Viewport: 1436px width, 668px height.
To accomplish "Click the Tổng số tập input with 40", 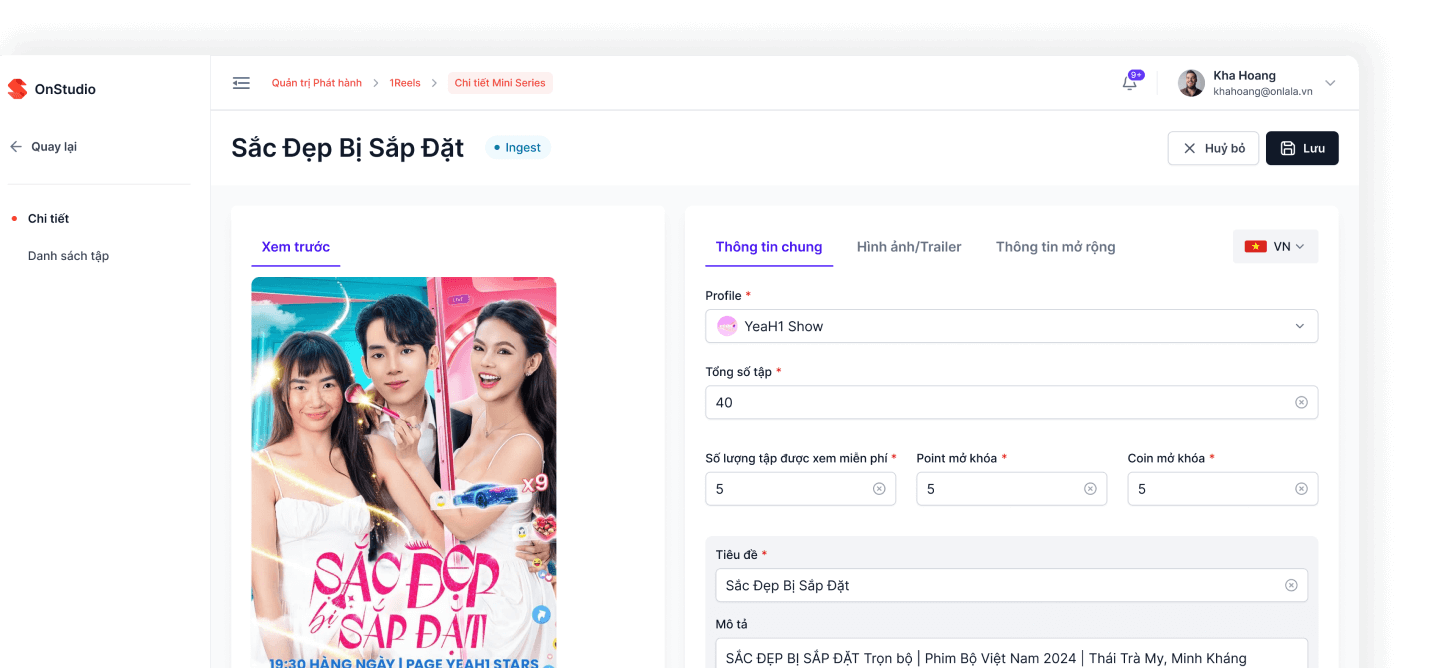I will tap(1011, 402).
